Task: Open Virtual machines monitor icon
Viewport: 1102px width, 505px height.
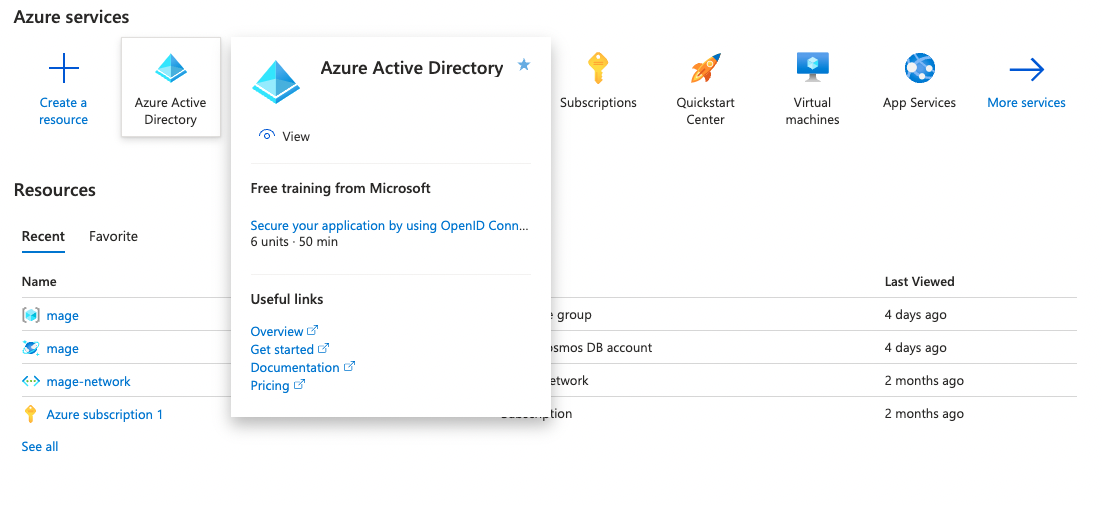Action: [812, 68]
